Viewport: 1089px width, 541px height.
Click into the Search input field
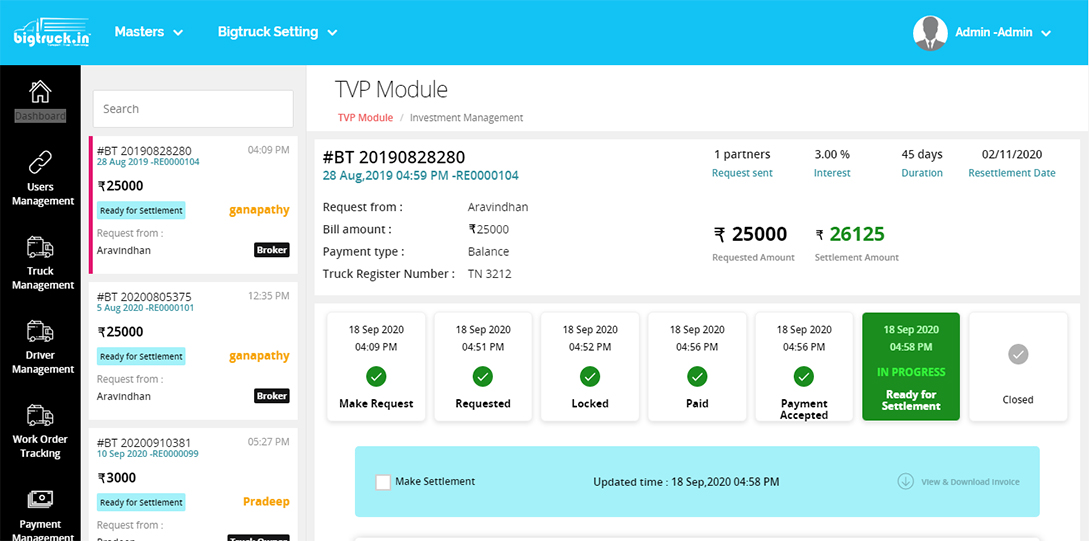(193, 109)
